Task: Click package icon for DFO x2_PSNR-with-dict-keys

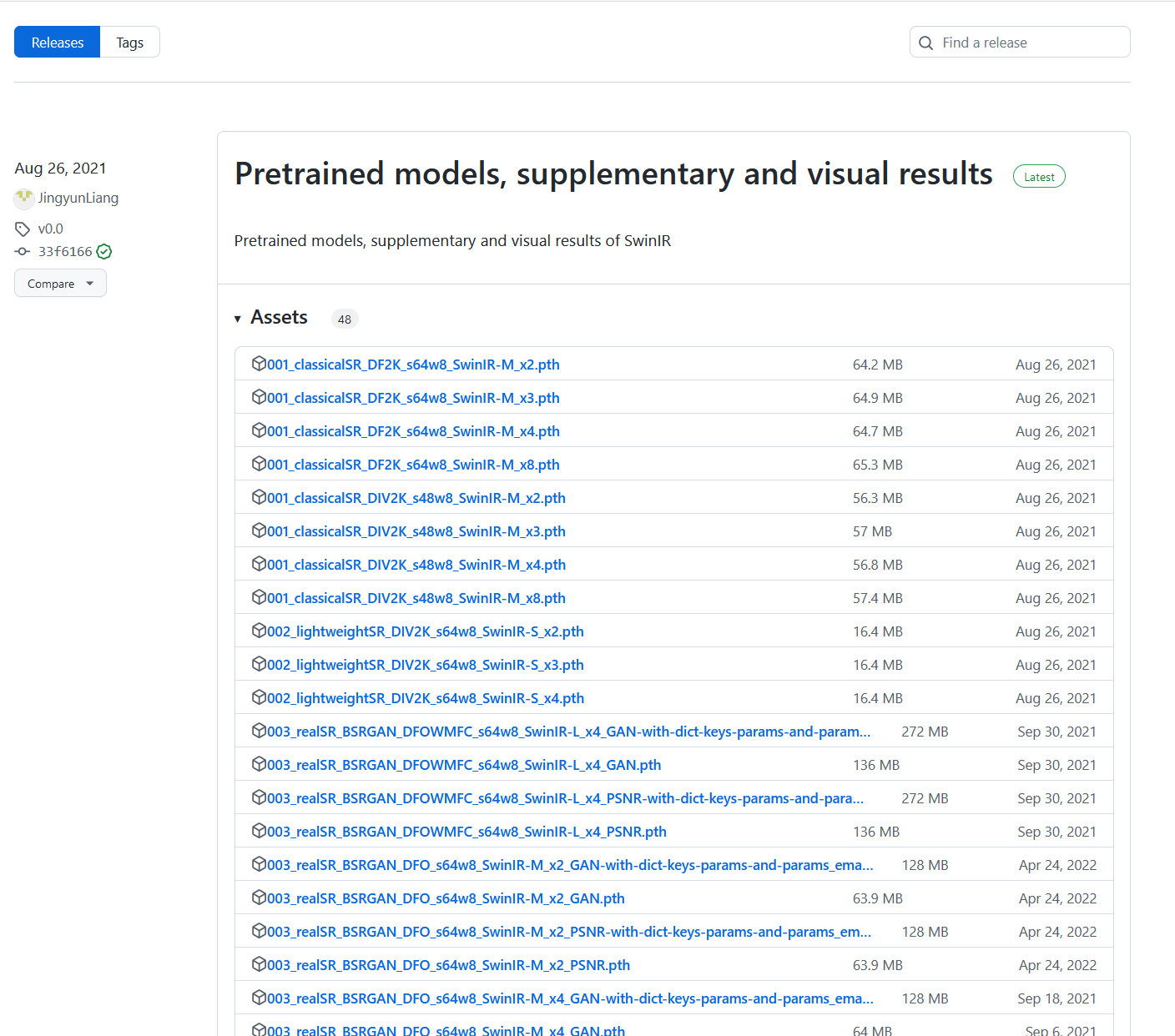Action: [x=259, y=930]
